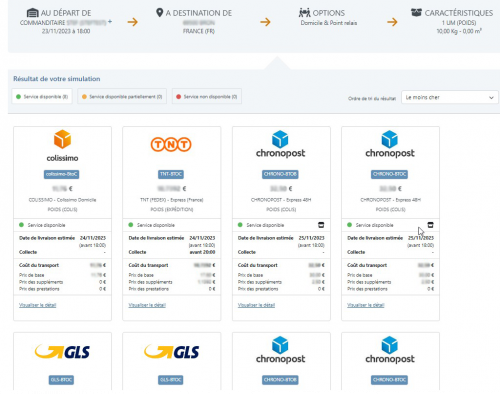Open Visualiser le détail in the Colissimo card
Screen dimensions: 500x394
38,305
